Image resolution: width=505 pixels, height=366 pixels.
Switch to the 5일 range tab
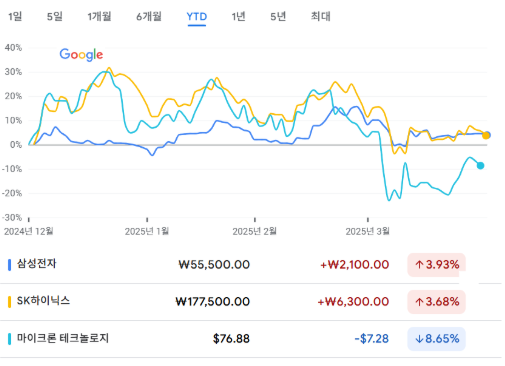coord(55,16)
